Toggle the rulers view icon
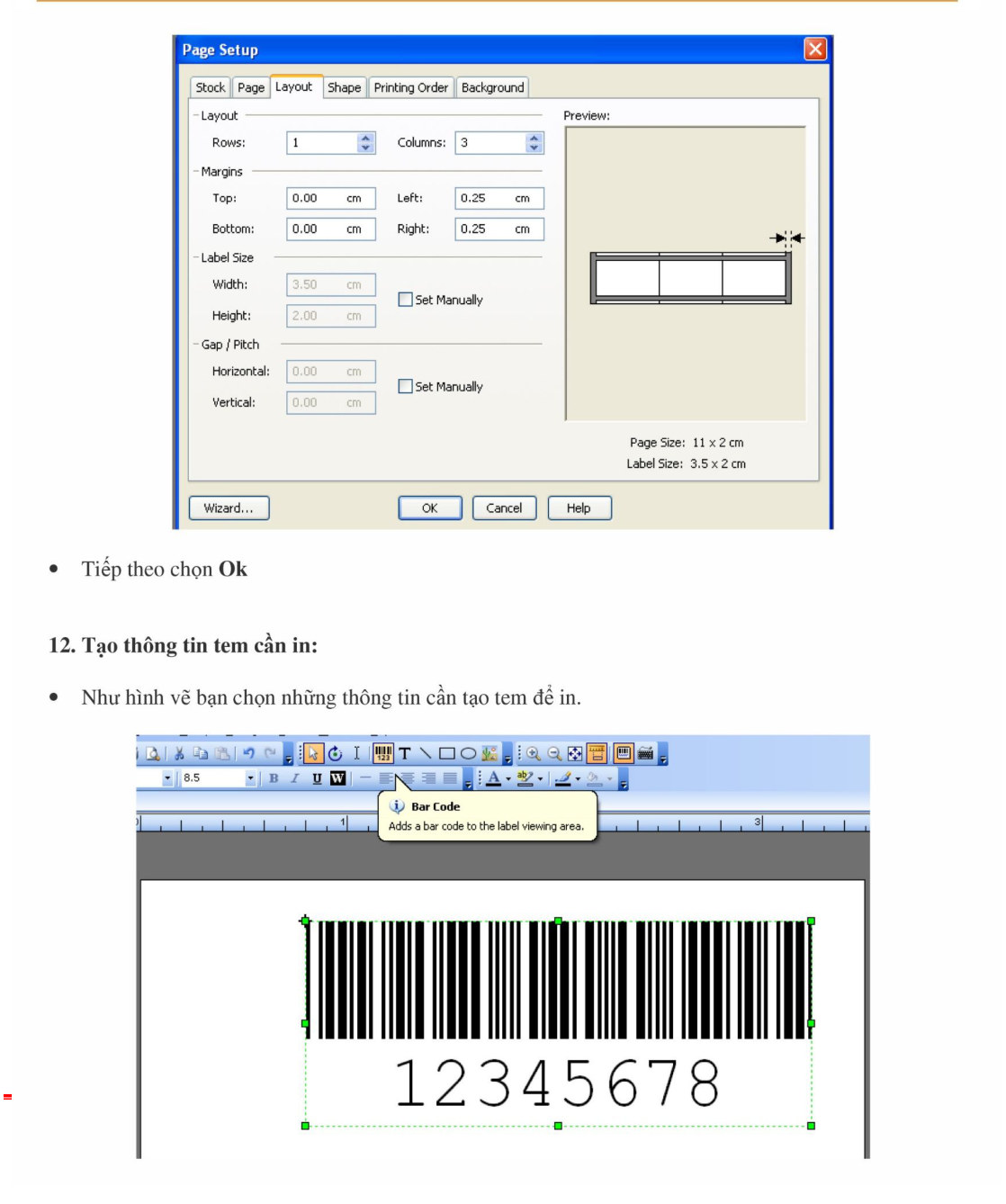The image size is (1006, 1204). coord(597,754)
